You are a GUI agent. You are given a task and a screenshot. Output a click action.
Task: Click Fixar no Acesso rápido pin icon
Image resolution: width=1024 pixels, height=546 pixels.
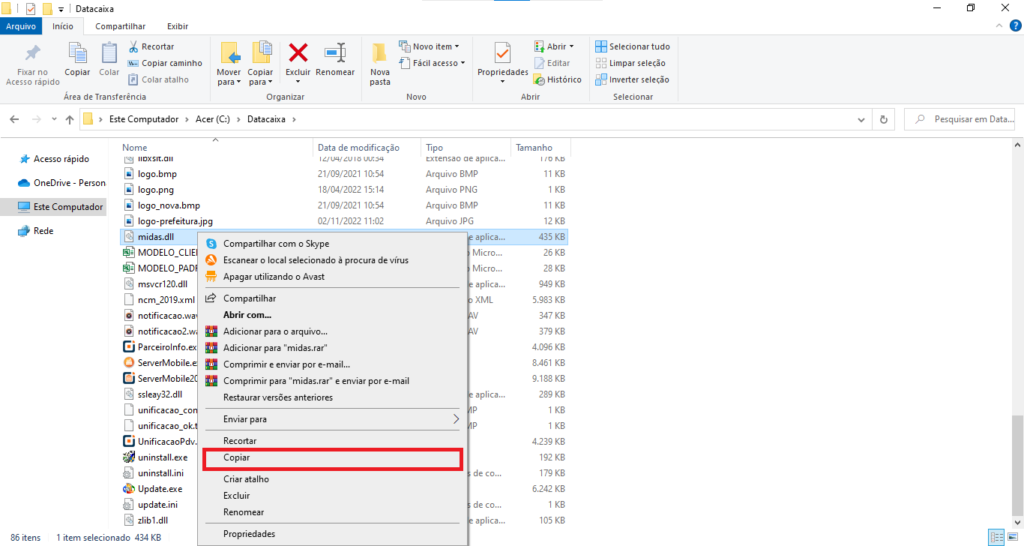tap(32, 53)
